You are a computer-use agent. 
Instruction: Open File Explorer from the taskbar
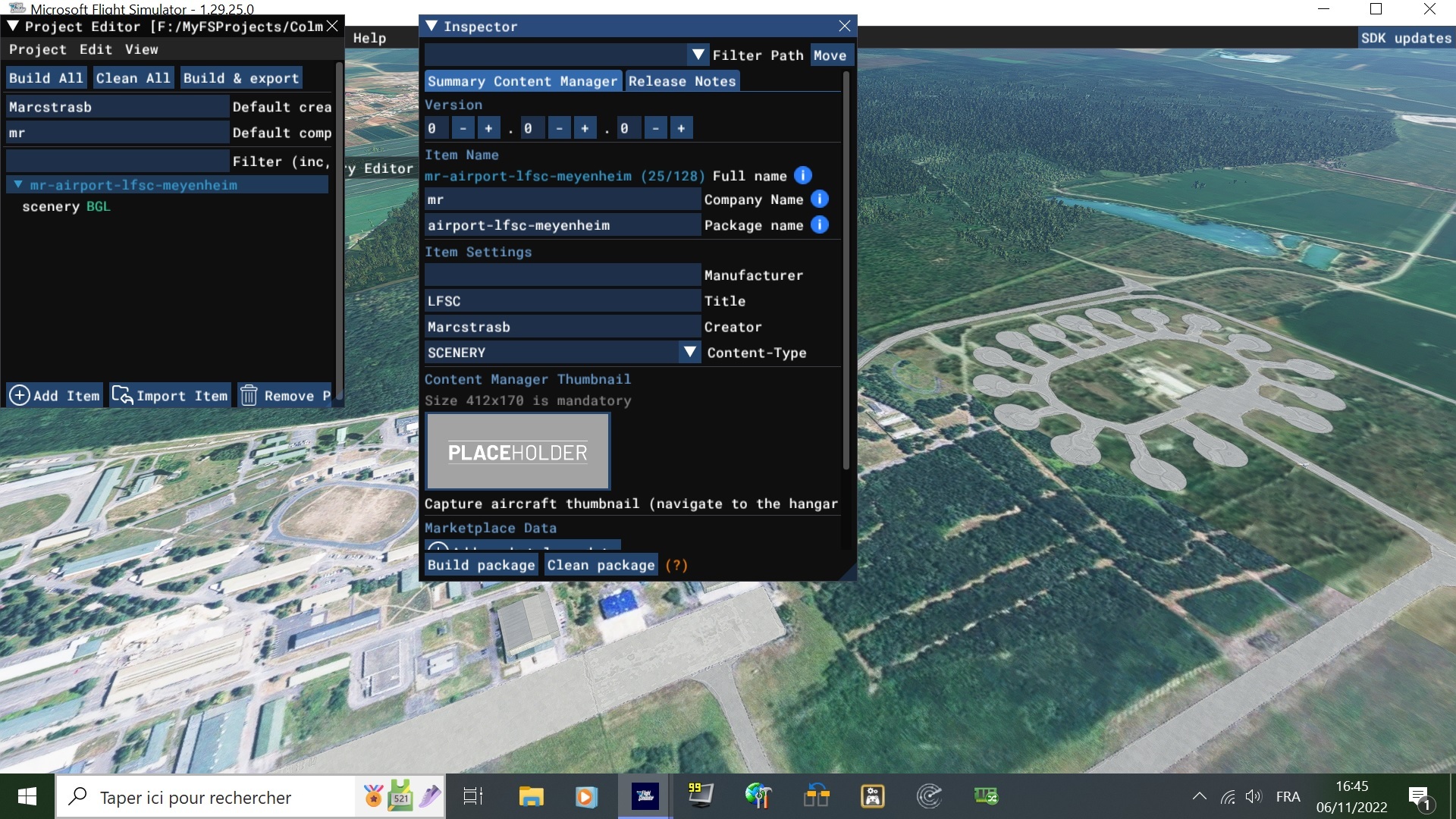click(x=531, y=796)
